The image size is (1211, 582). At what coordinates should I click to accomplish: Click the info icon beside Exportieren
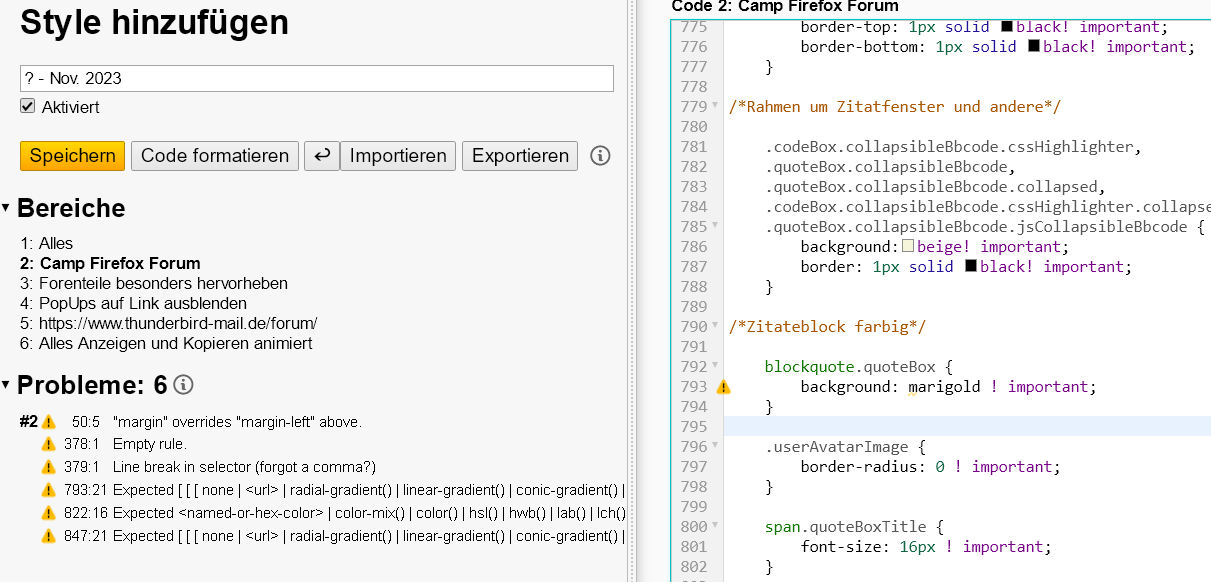pyautogui.click(x=600, y=156)
